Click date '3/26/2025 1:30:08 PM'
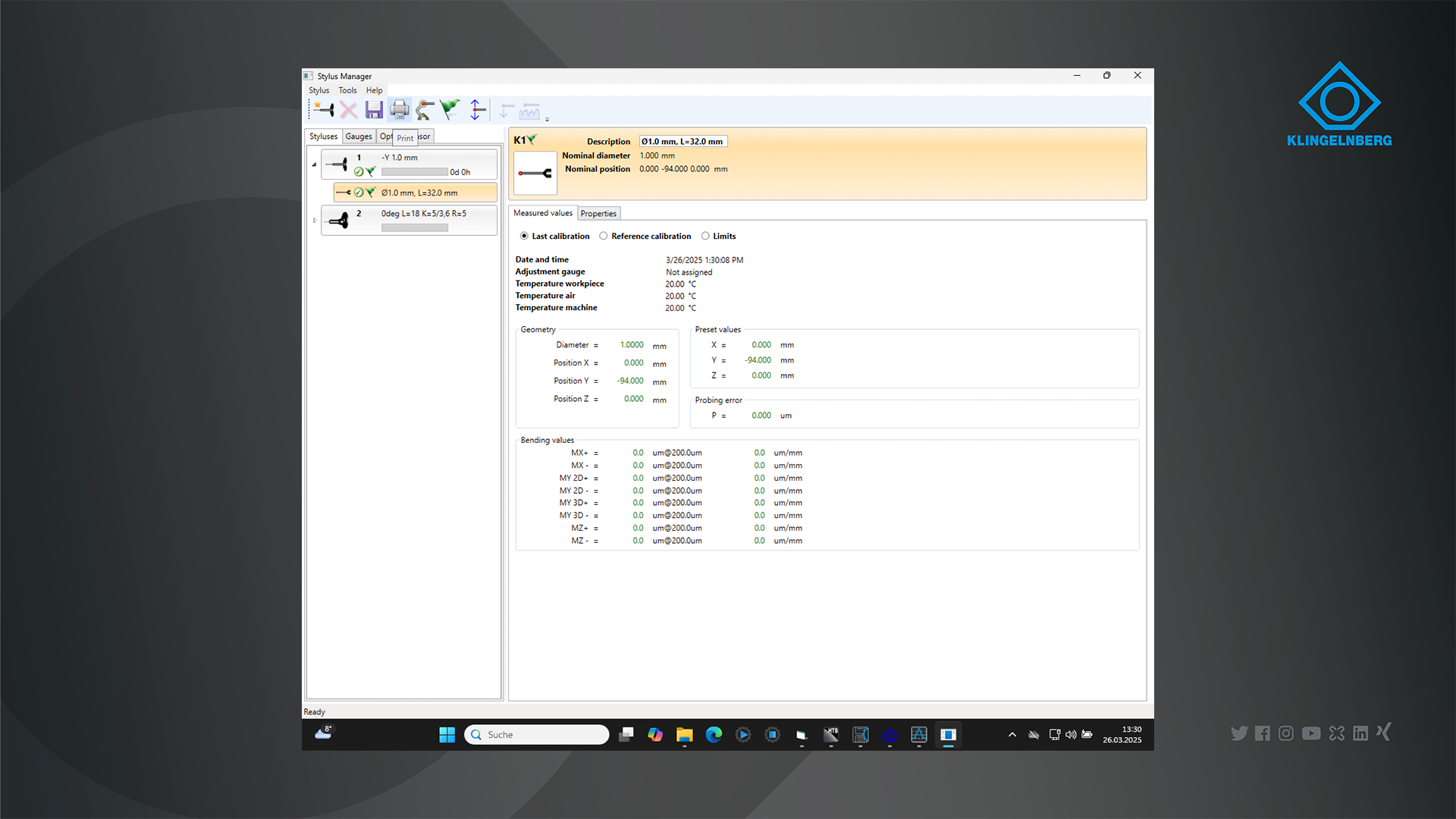The height and width of the screenshot is (819, 1456). [704, 260]
